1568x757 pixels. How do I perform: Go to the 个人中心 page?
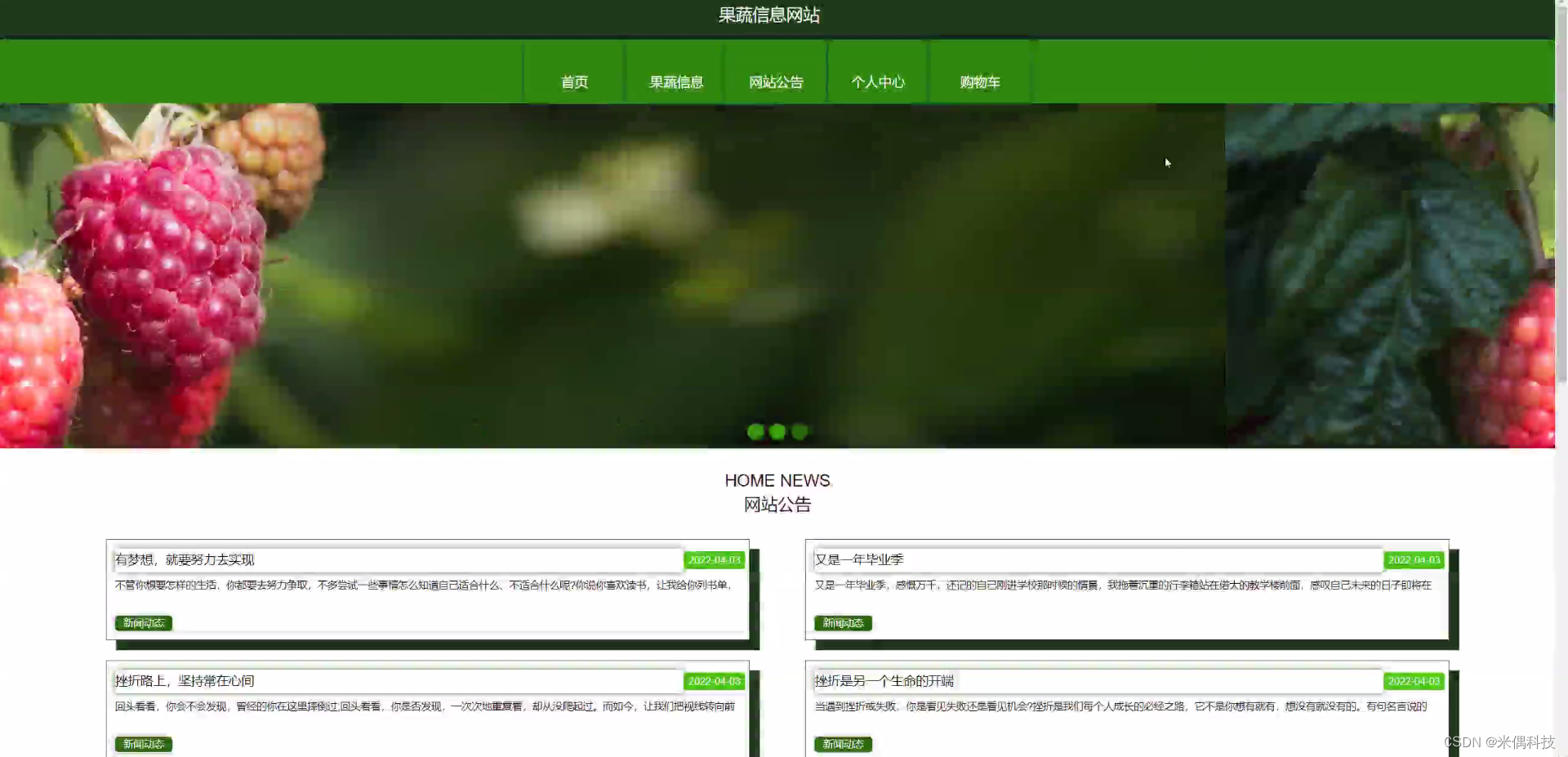pos(878,82)
